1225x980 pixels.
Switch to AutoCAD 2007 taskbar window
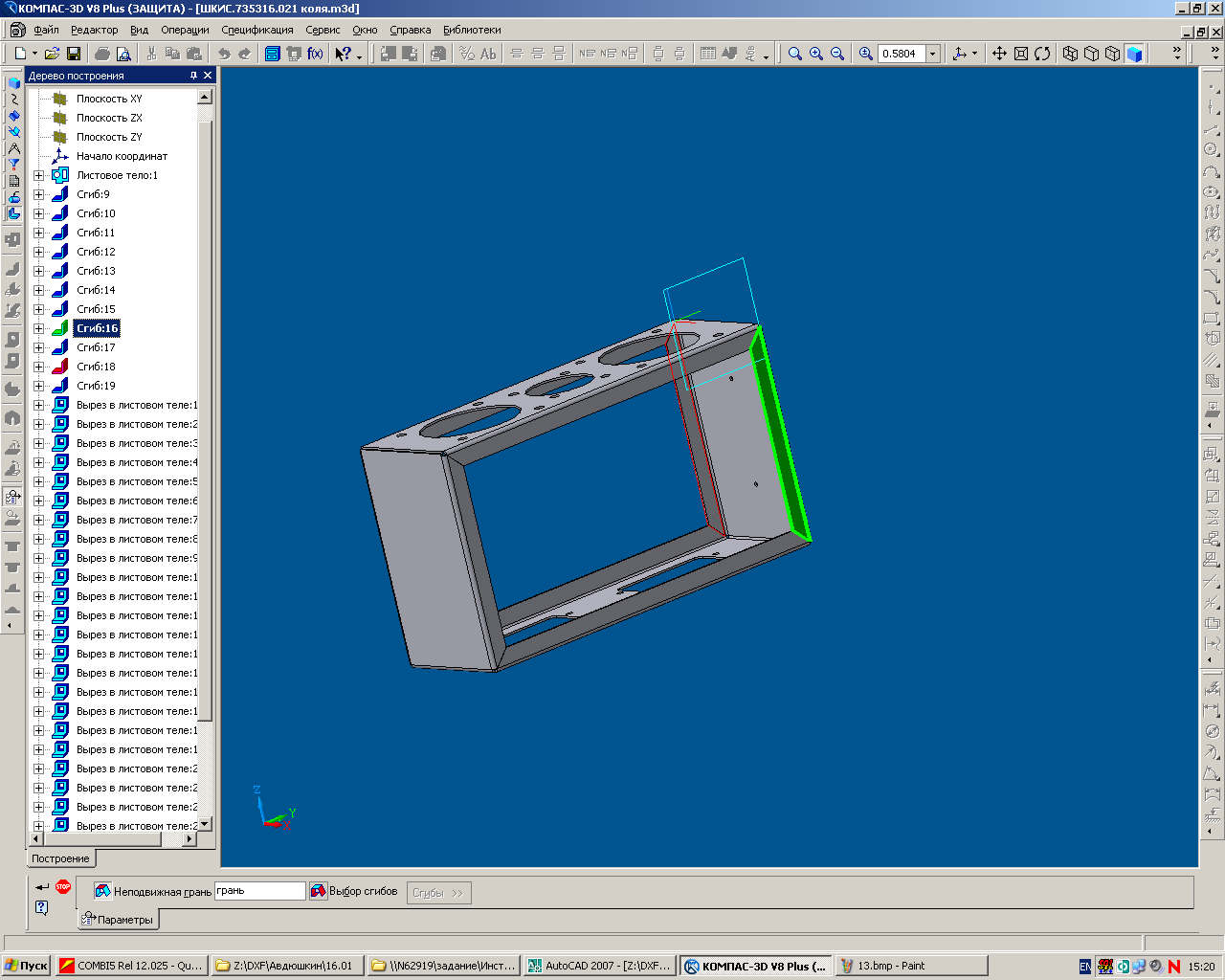tap(599, 966)
